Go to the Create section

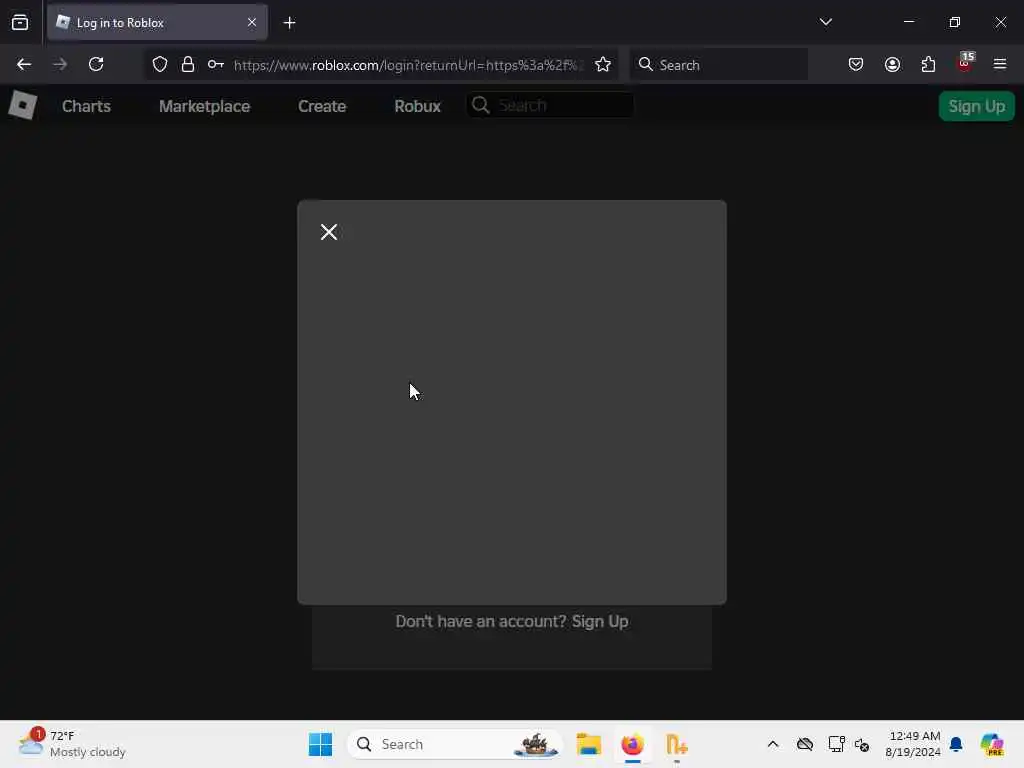click(322, 106)
